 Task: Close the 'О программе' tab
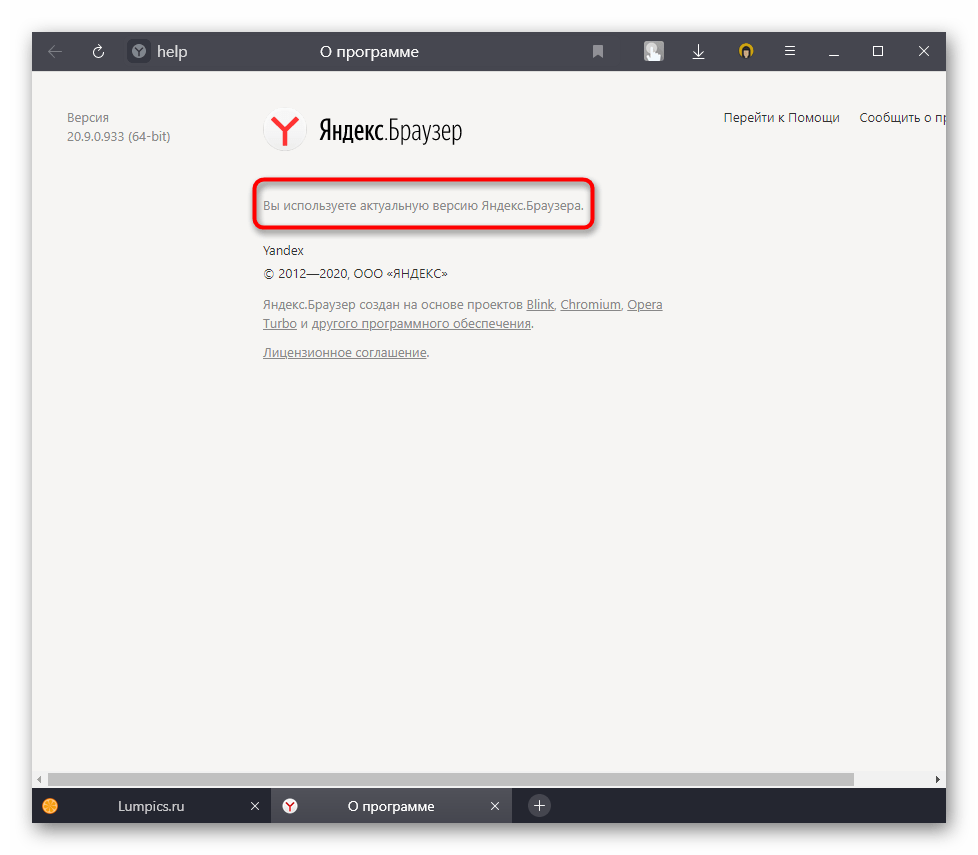coord(494,806)
